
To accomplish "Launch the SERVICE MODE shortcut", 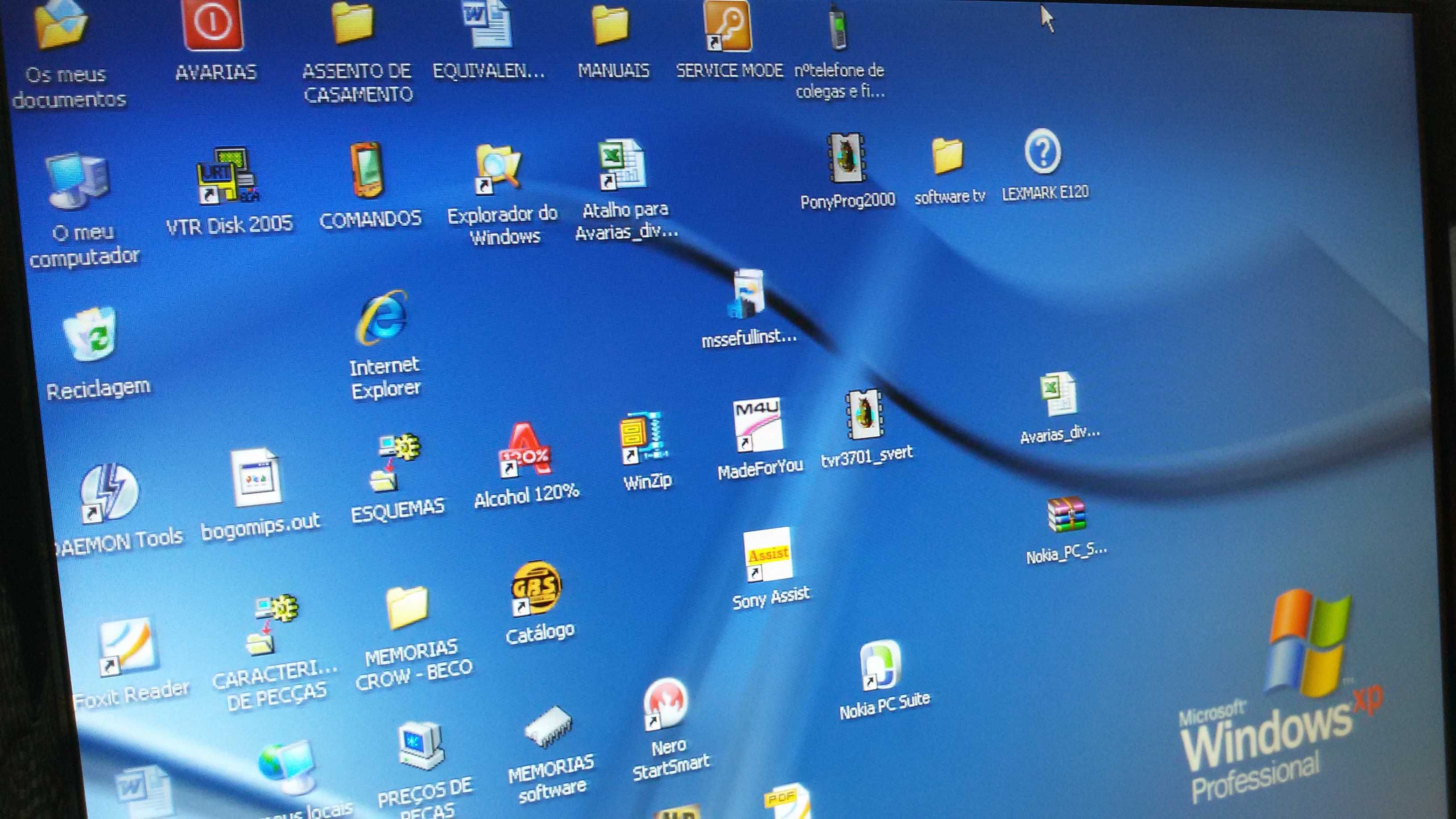I will coord(728,26).
